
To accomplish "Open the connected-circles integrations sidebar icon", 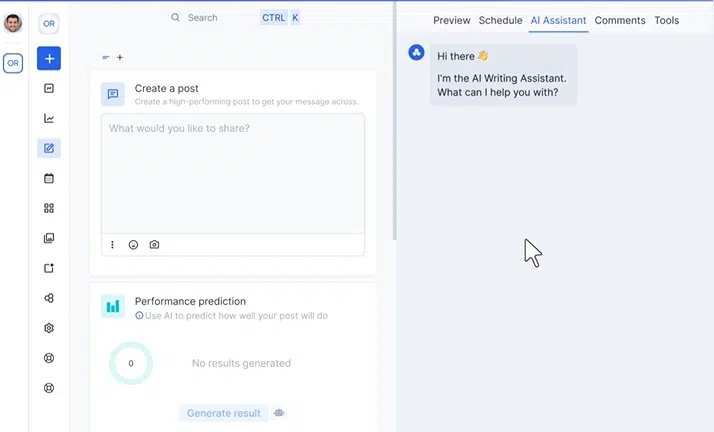I will (x=49, y=298).
